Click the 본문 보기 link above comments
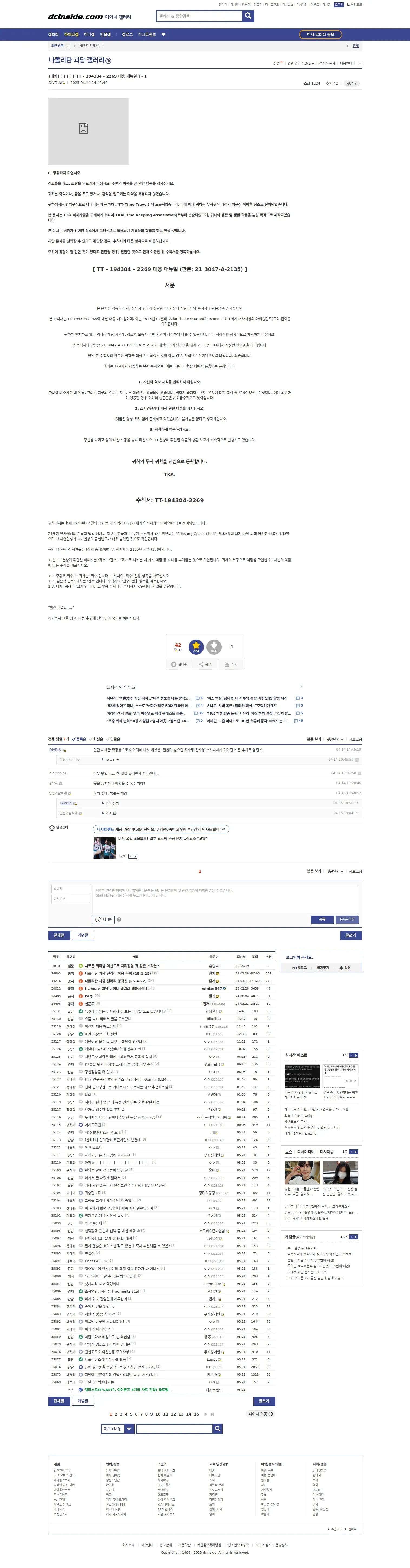 [x=314, y=739]
